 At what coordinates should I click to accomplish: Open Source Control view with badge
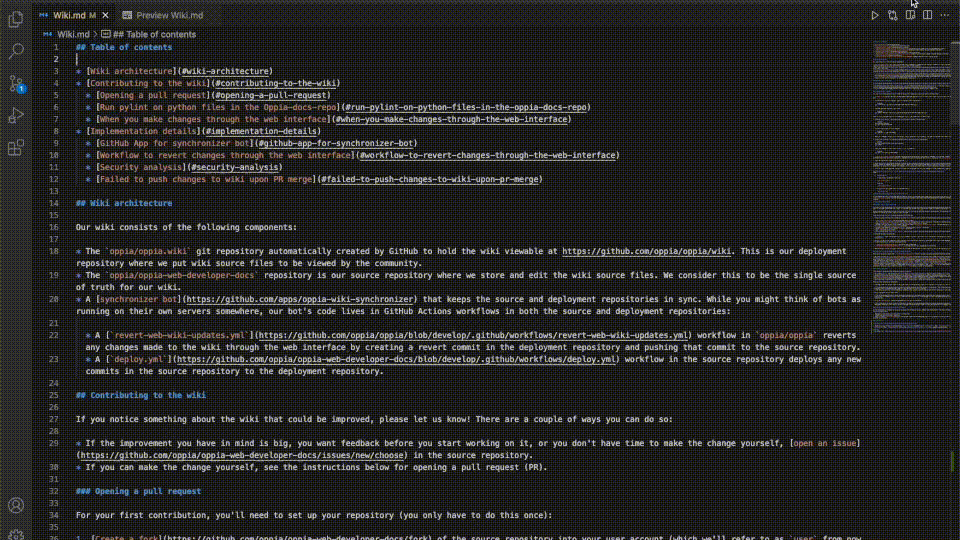click(16, 83)
